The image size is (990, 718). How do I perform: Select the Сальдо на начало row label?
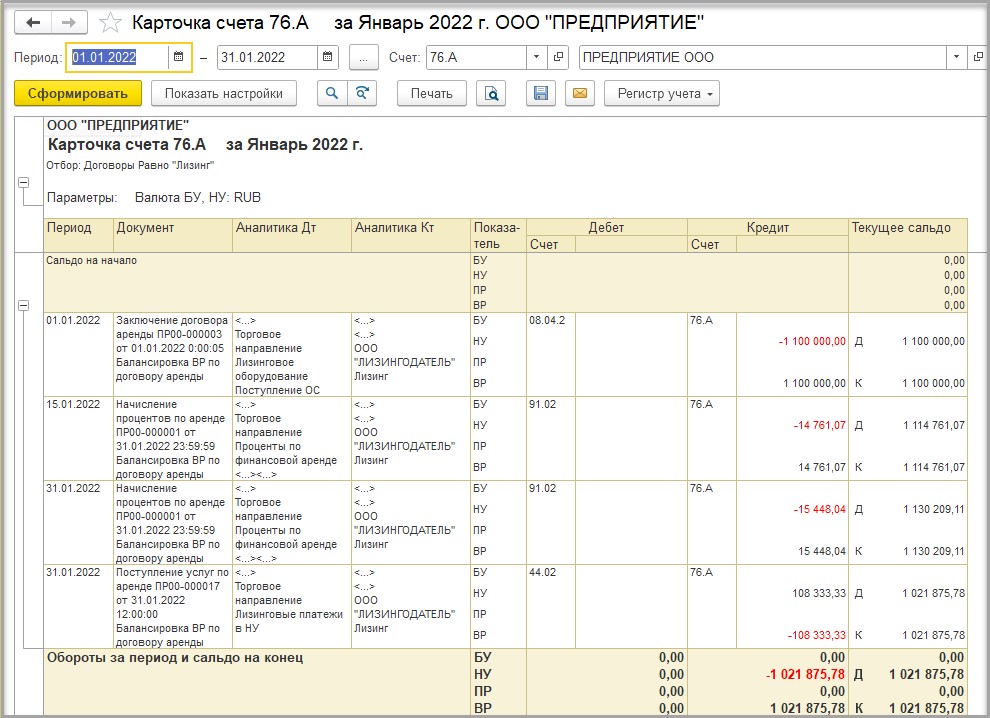(92, 260)
